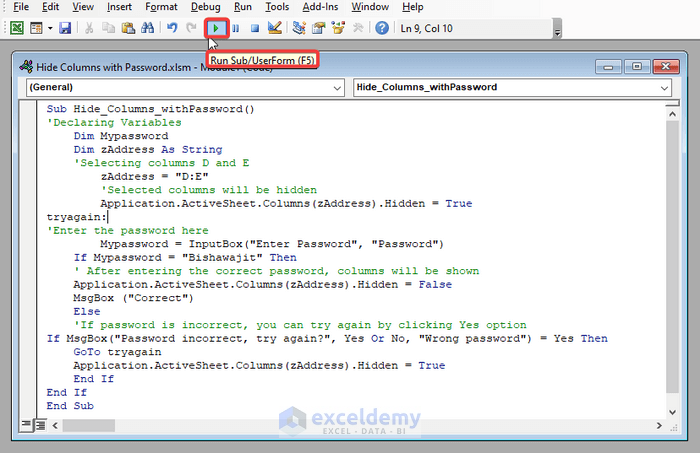The image size is (700, 453).
Task: Click the Paste clipboard icon
Action: pos(128,28)
